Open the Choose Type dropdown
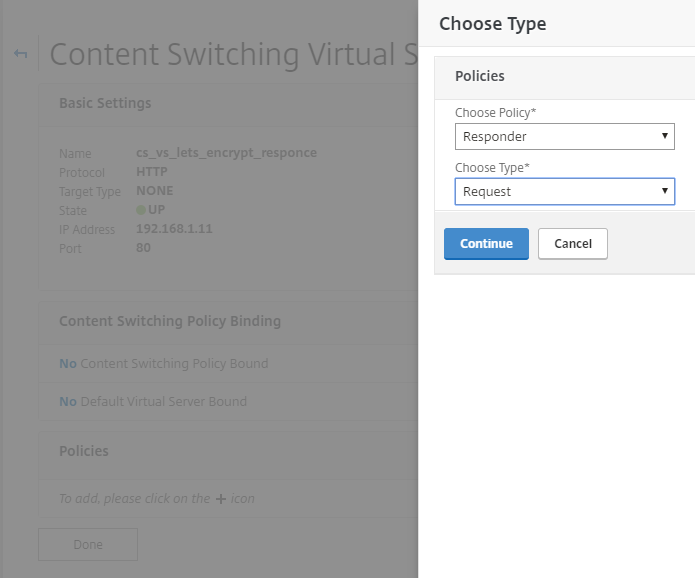This screenshot has width=695, height=578. (565, 191)
